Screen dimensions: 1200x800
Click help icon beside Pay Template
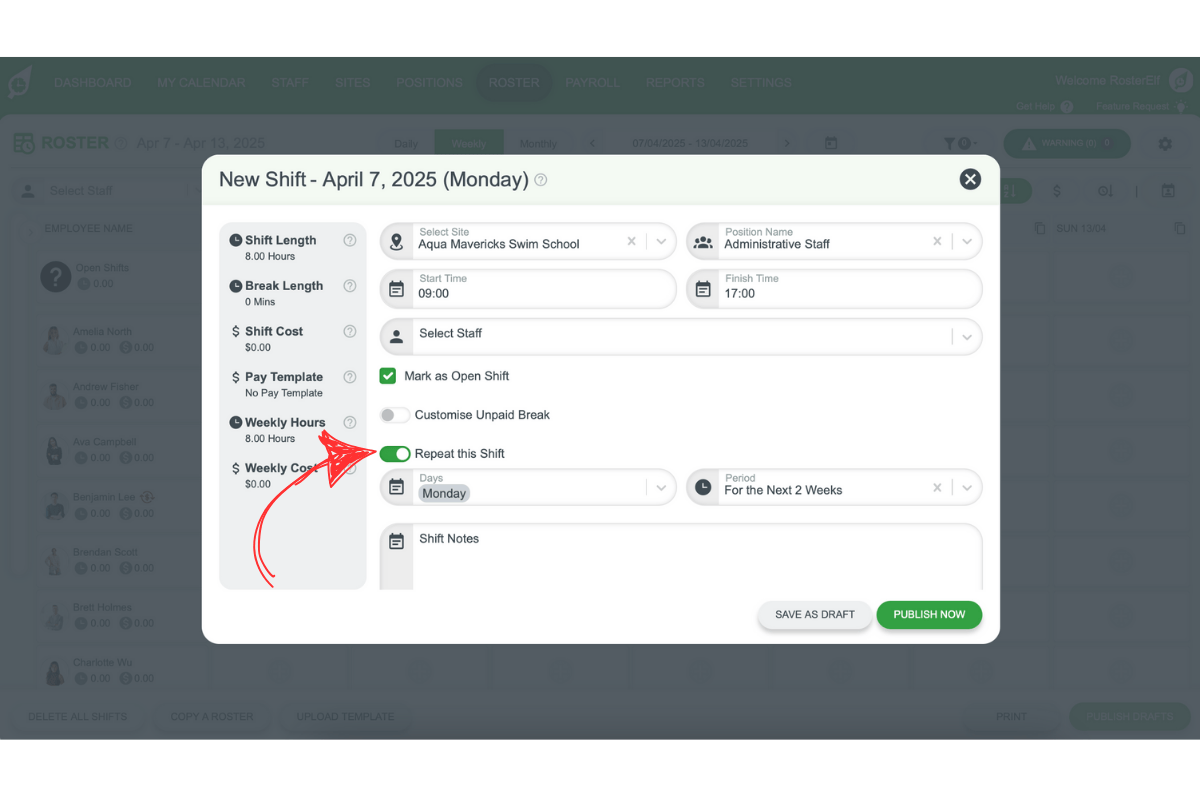pyautogui.click(x=350, y=377)
